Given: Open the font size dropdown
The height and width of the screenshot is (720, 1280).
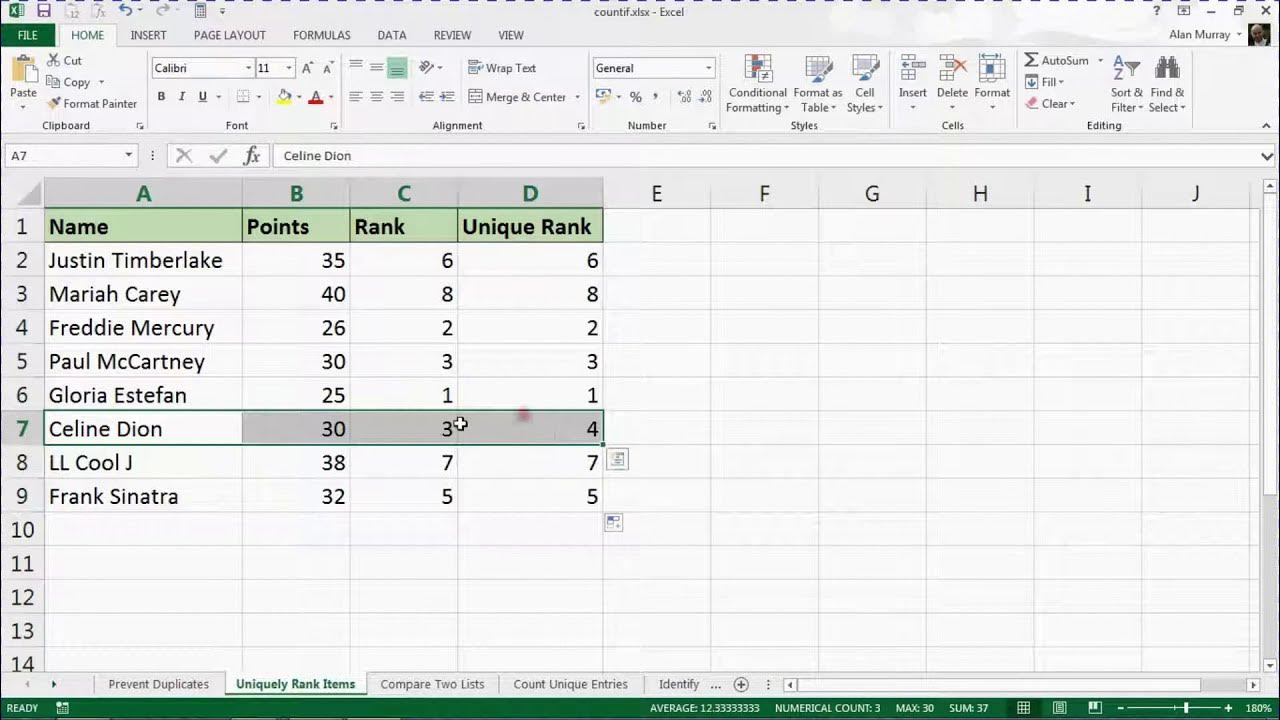Looking at the screenshot, I should click(289, 68).
